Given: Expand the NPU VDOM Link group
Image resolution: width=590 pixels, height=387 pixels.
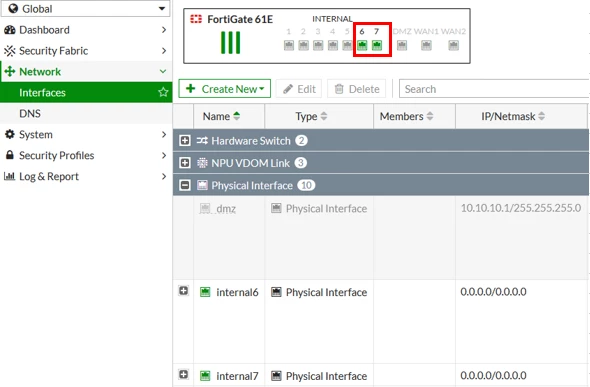Looking at the screenshot, I should coord(185,163).
